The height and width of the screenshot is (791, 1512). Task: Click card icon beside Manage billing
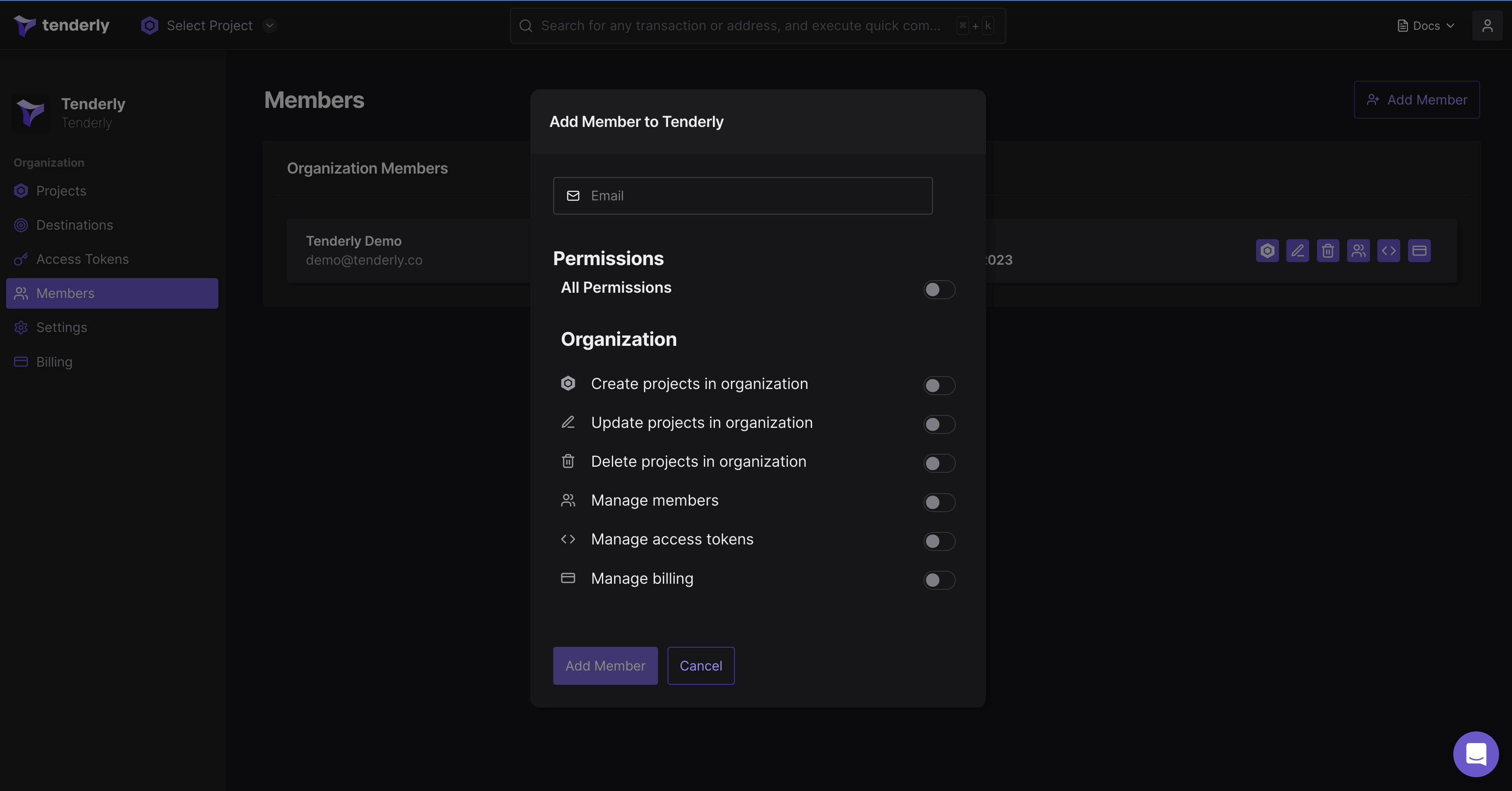tap(568, 578)
